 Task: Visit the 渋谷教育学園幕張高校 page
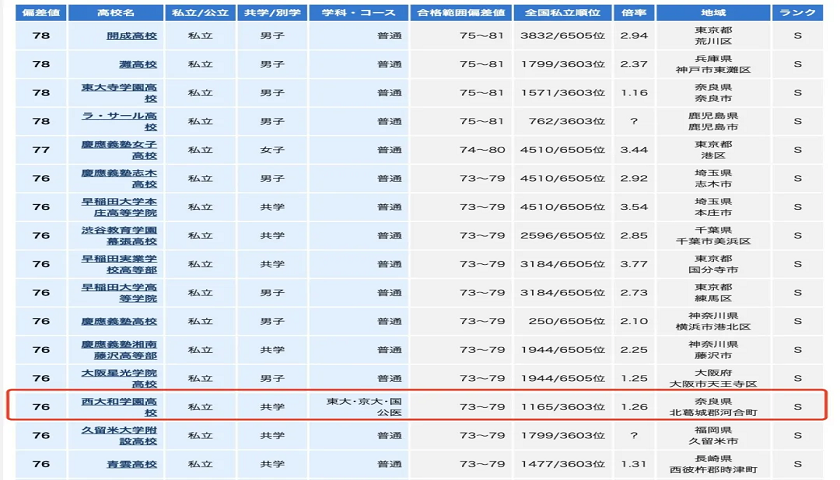[118, 236]
